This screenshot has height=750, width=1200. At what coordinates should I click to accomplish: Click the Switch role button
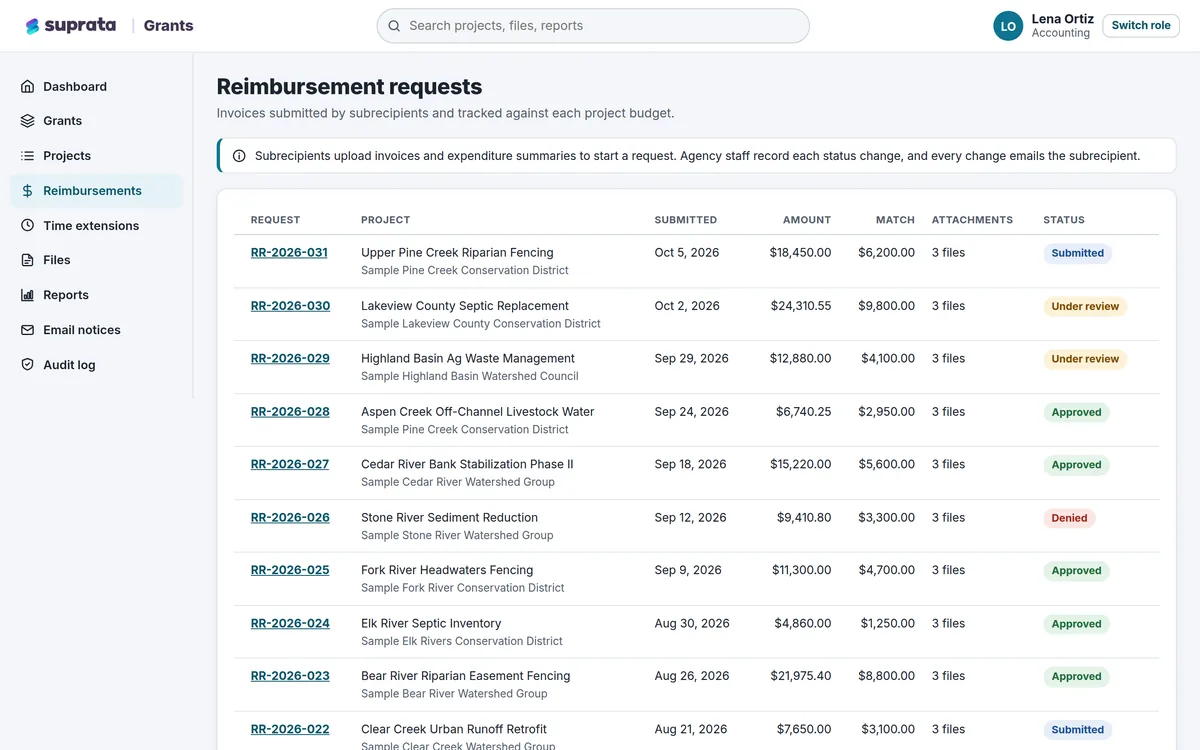click(x=1141, y=26)
